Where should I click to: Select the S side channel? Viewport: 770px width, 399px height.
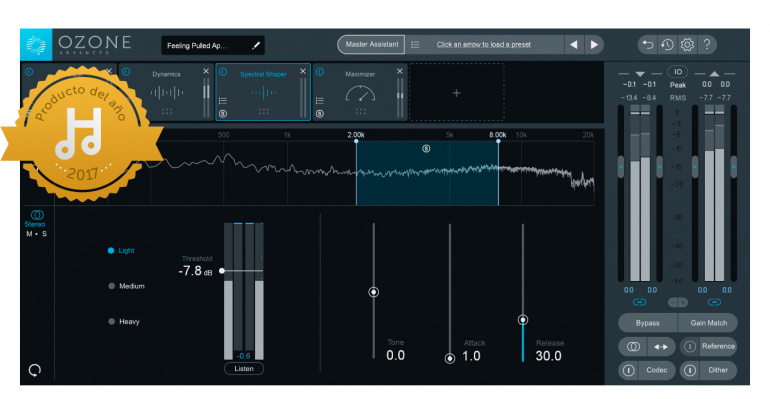coord(44,234)
